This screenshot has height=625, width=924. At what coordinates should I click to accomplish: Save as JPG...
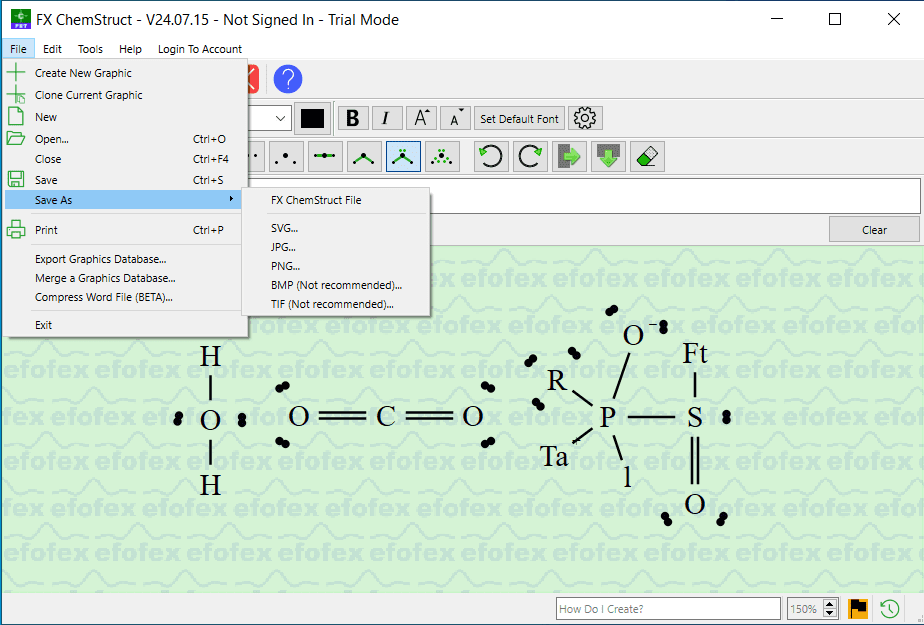(x=336, y=247)
